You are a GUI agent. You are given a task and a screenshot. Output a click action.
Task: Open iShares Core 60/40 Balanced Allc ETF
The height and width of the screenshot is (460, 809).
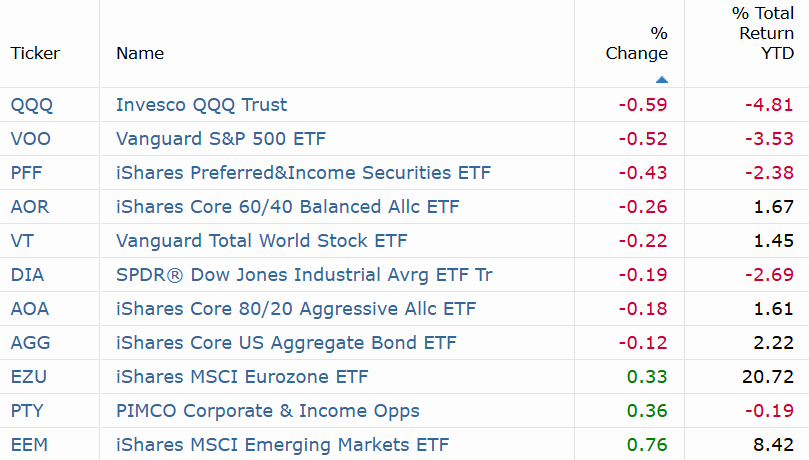click(x=287, y=207)
